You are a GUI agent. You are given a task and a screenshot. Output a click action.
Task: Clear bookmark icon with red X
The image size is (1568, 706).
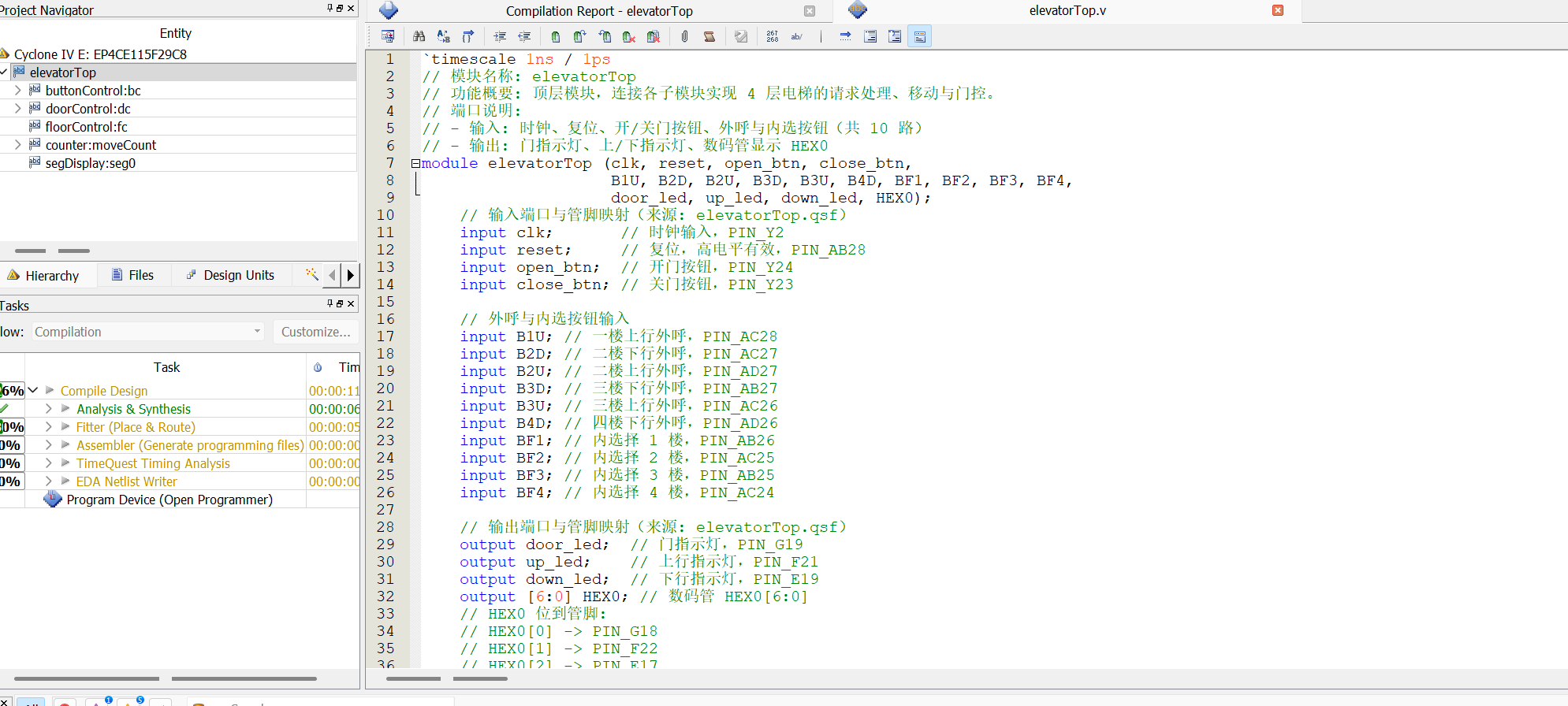[x=629, y=36]
